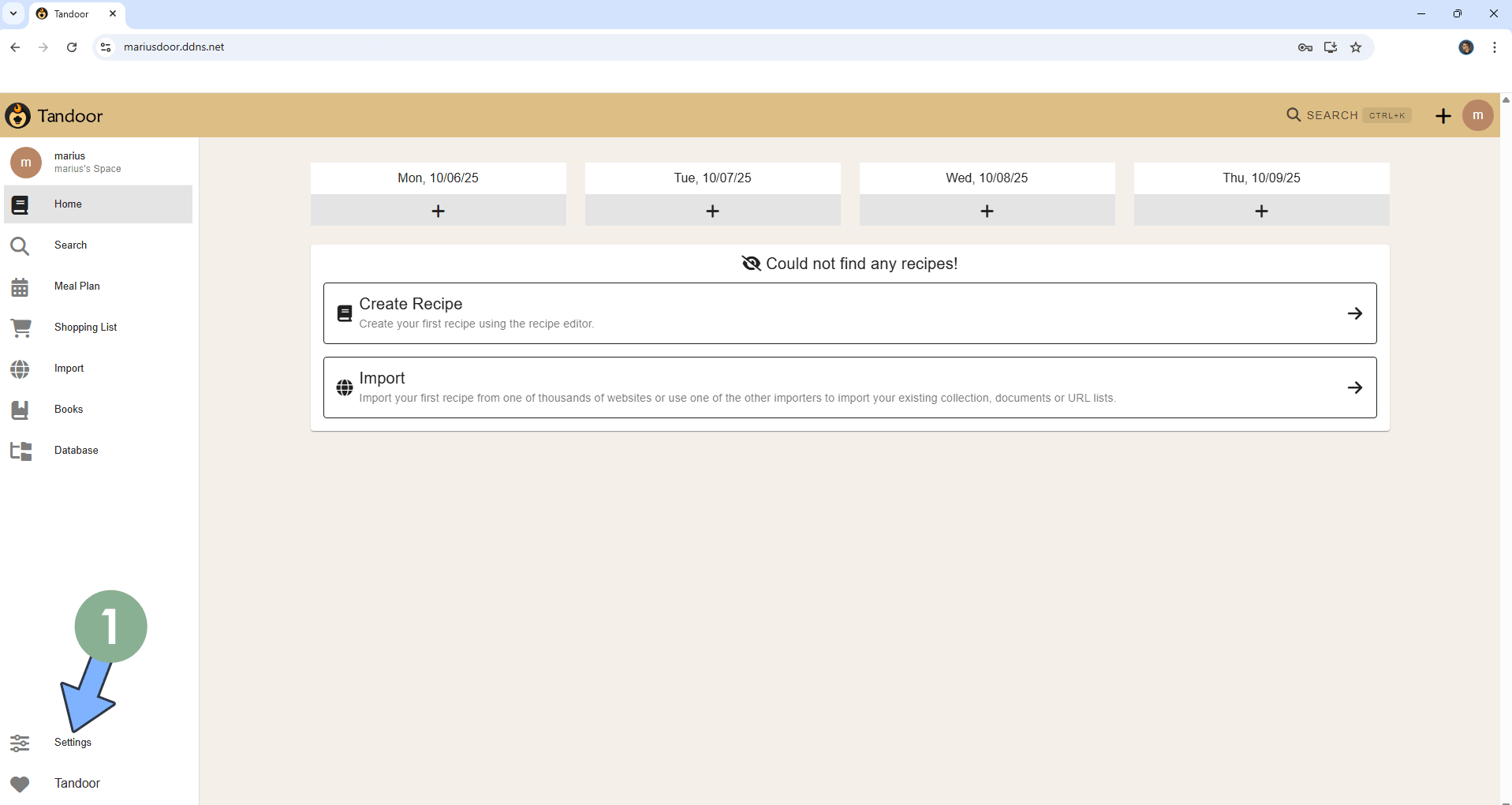This screenshot has width=1512, height=805.
Task: Click the plus icon in top header
Action: coord(1443,116)
